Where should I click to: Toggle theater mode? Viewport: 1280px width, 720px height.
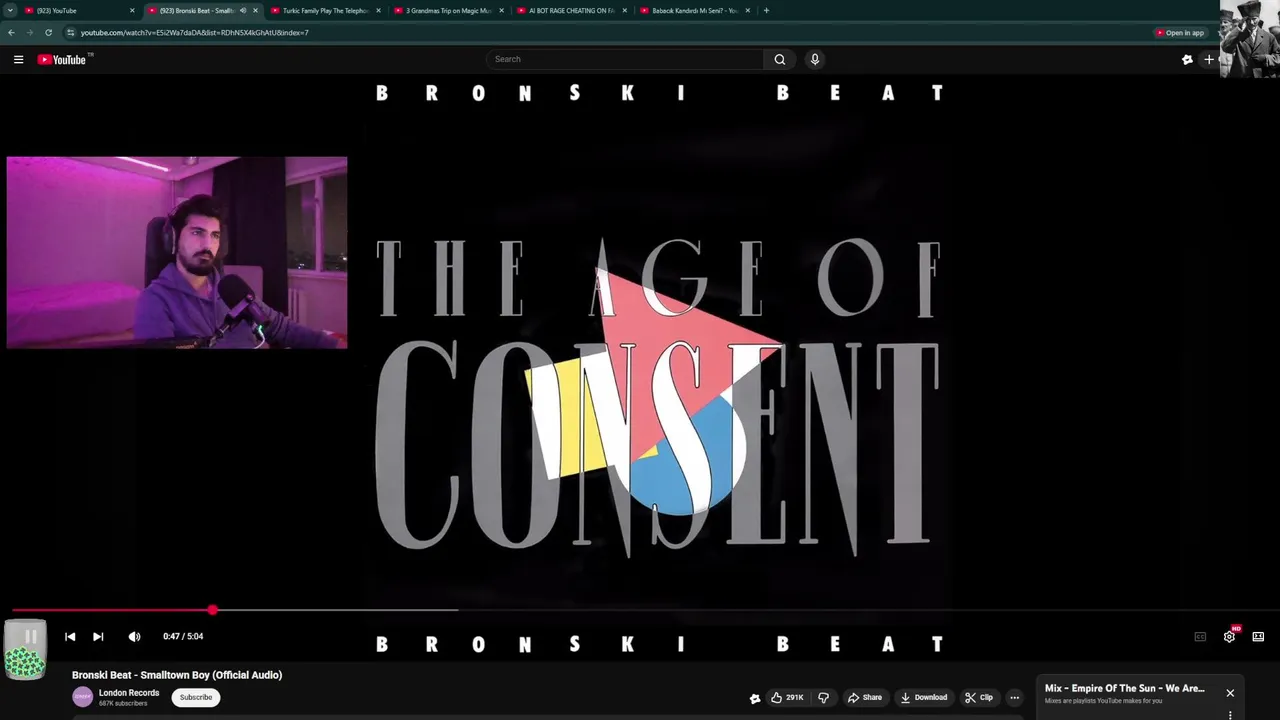click(x=1258, y=636)
